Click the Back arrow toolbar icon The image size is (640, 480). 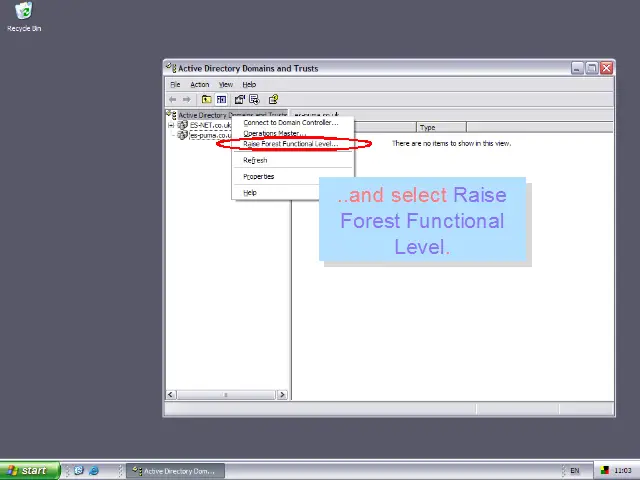(173, 99)
